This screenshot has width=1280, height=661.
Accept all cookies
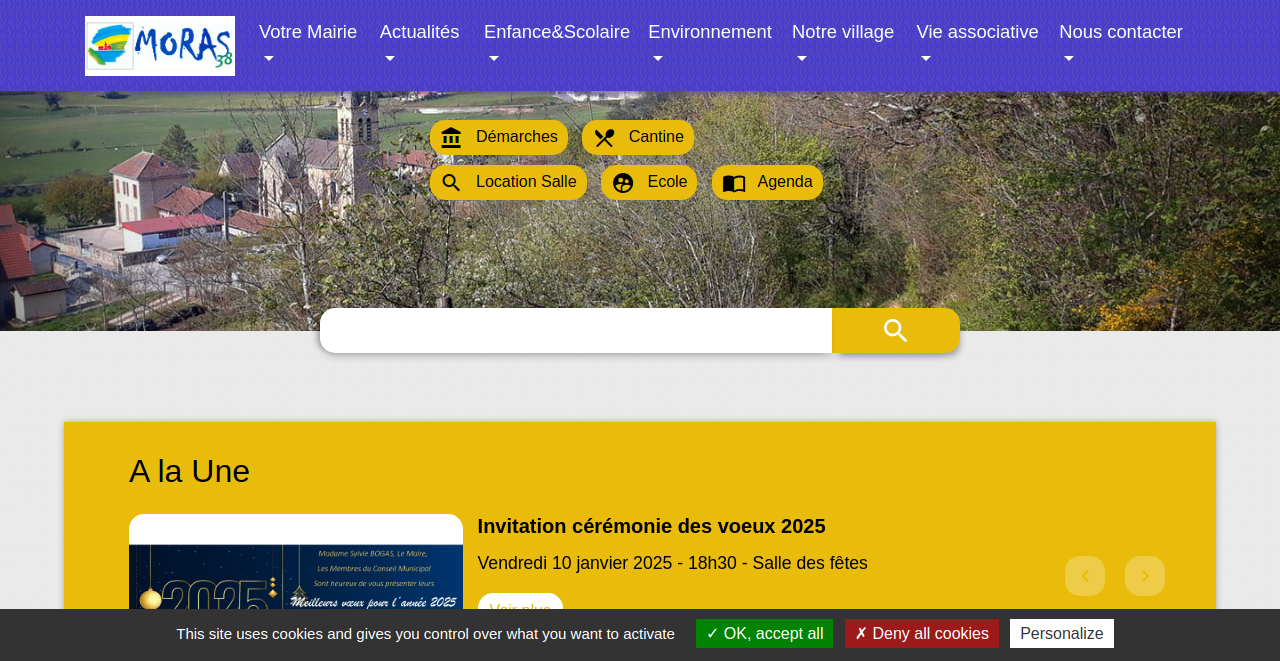coord(764,633)
